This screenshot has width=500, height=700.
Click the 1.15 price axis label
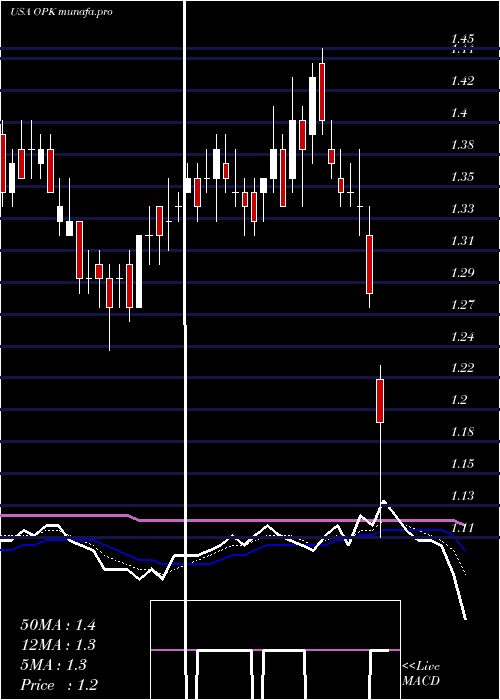464,464
